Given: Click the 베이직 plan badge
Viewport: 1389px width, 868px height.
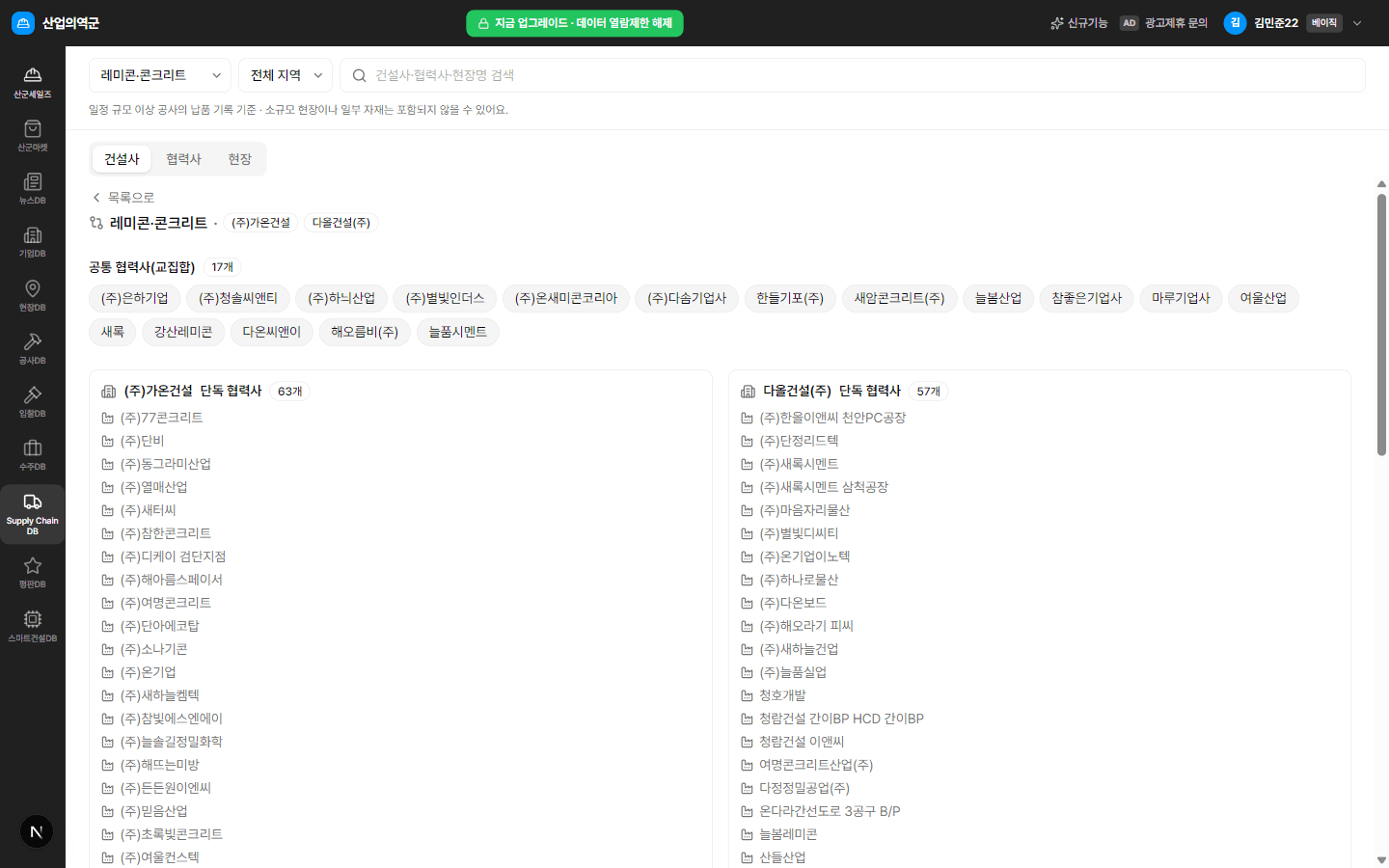Looking at the screenshot, I should tap(1324, 23).
